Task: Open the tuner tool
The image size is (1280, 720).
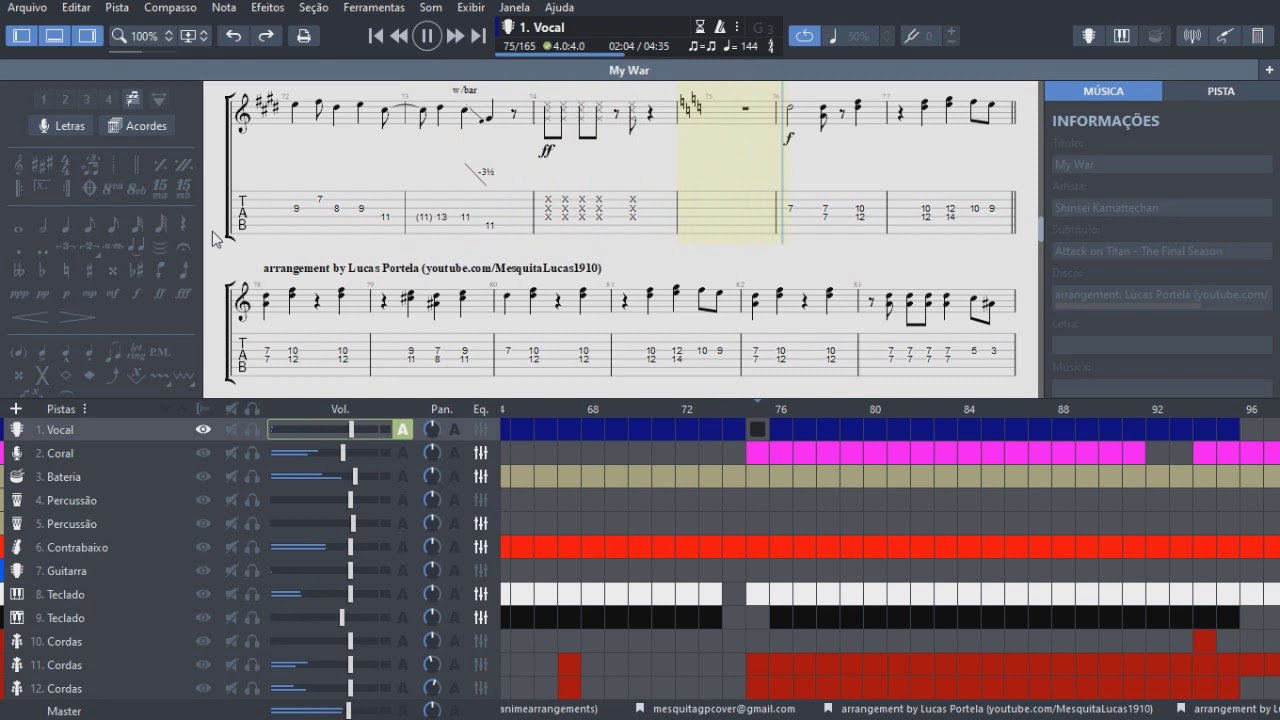Action: 911,36
